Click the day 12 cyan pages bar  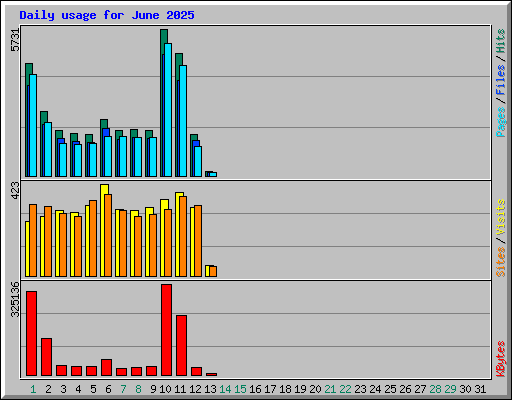[198, 161]
